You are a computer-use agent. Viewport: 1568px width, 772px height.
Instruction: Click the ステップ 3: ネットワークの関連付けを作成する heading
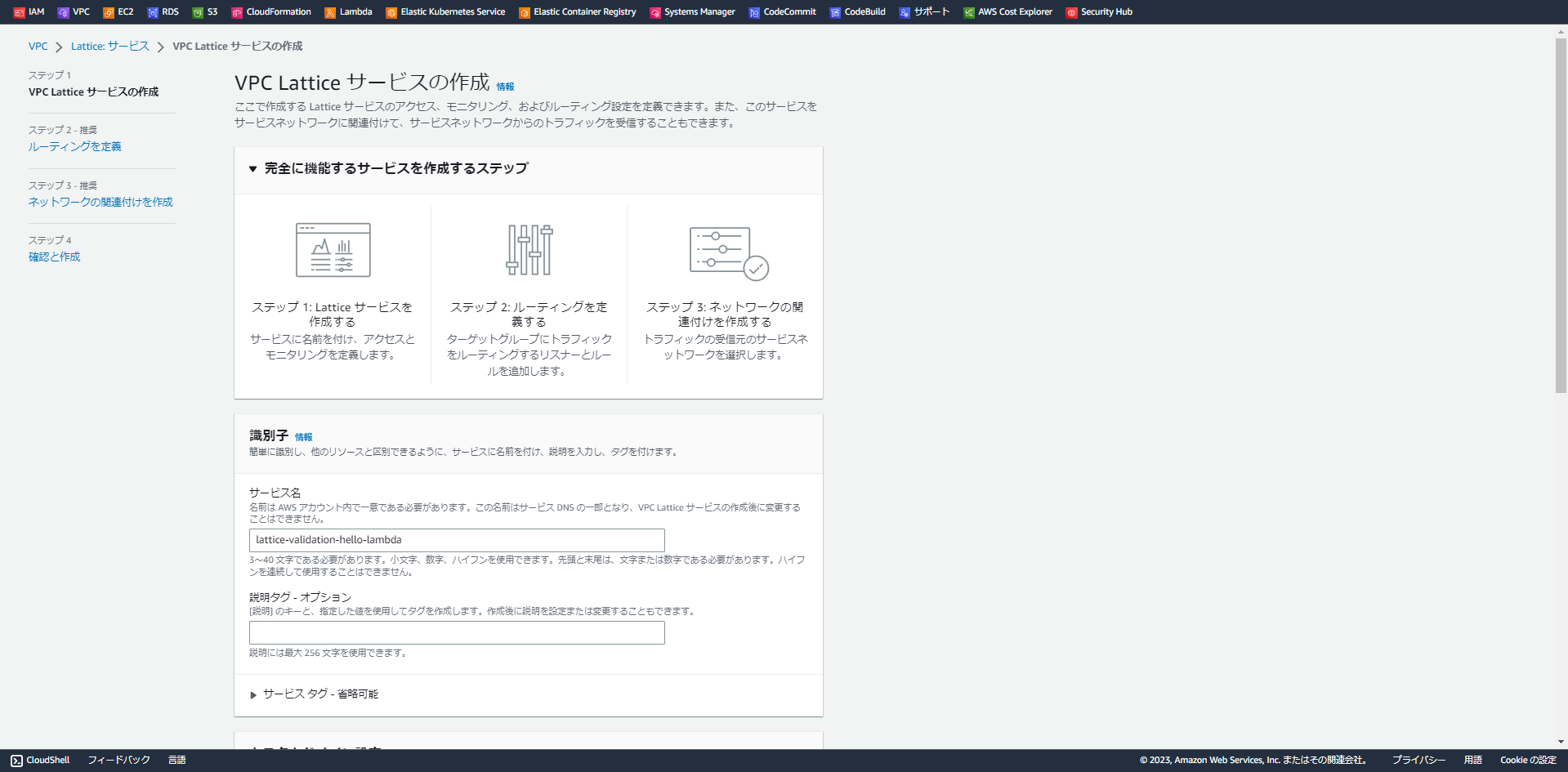pyautogui.click(x=725, y=315)
